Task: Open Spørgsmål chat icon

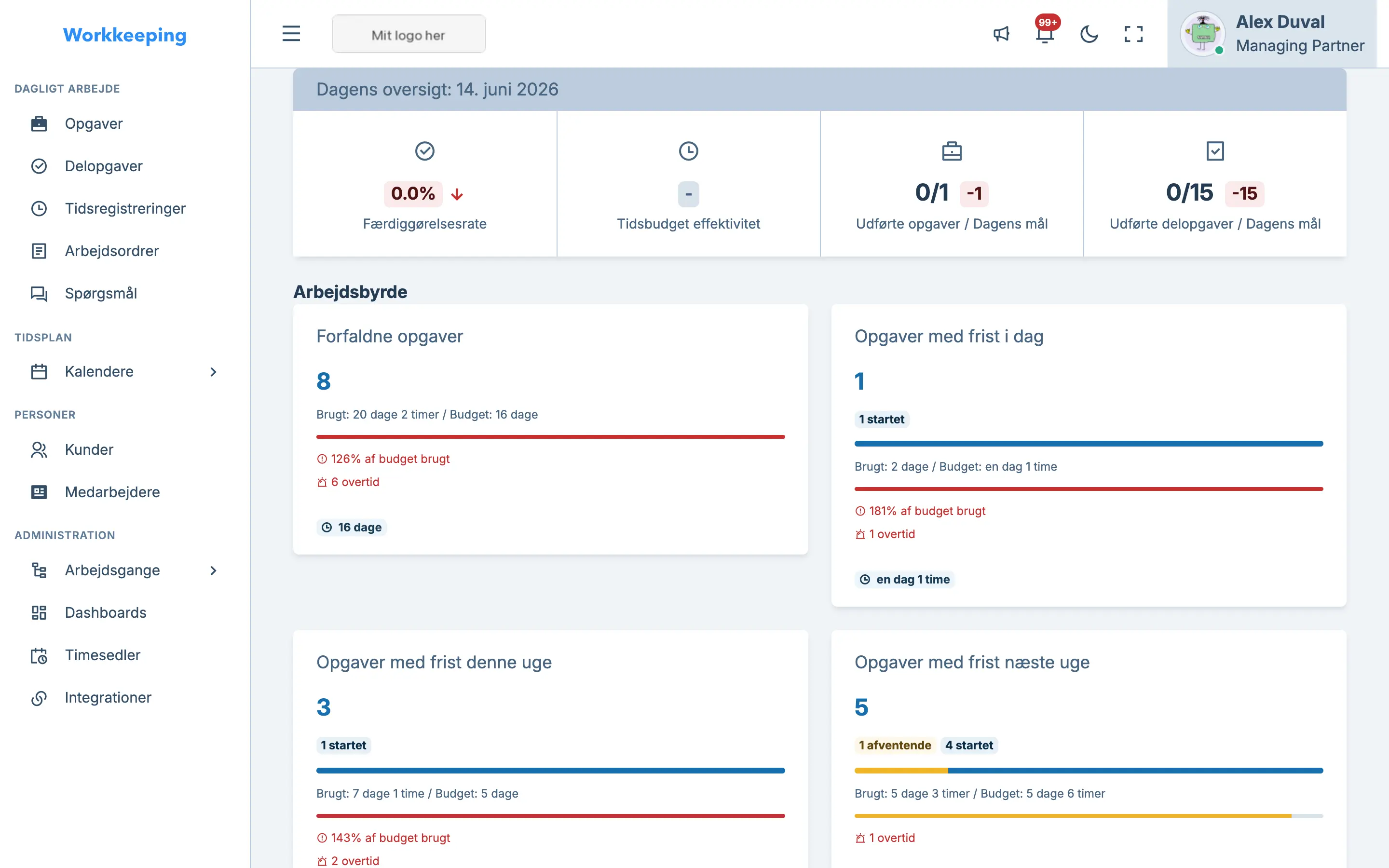Action: click(39, 293)
